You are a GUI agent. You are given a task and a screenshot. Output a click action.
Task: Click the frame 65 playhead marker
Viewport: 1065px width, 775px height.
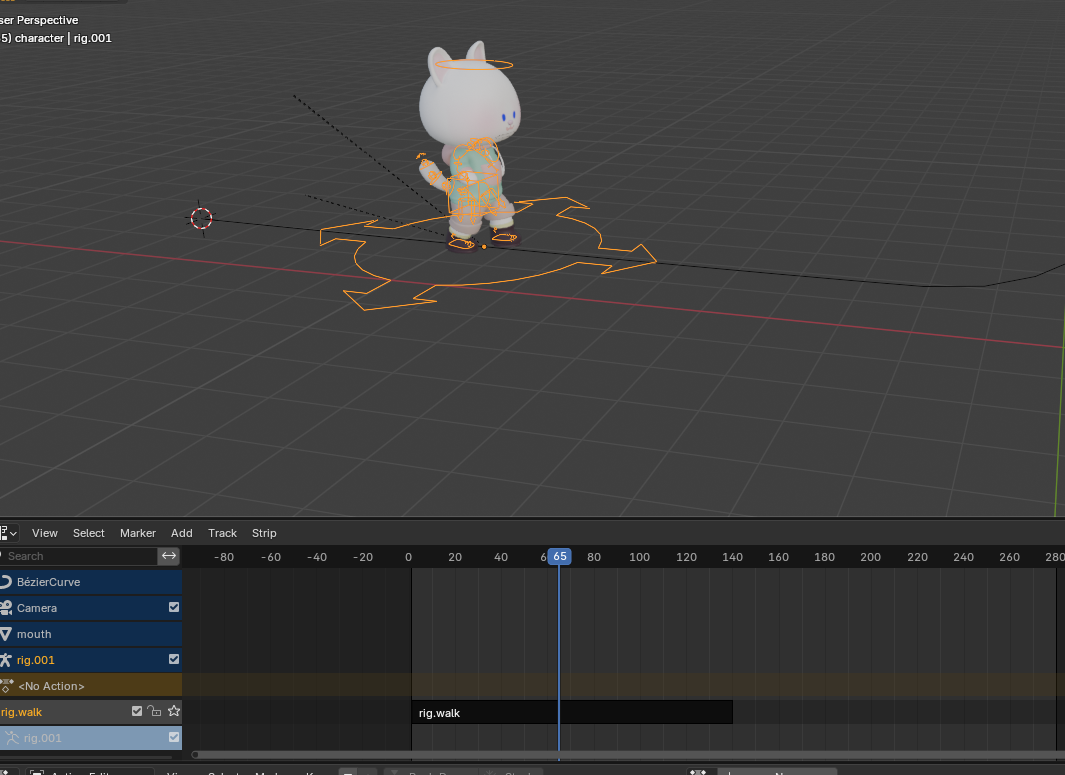click(560, 557)
